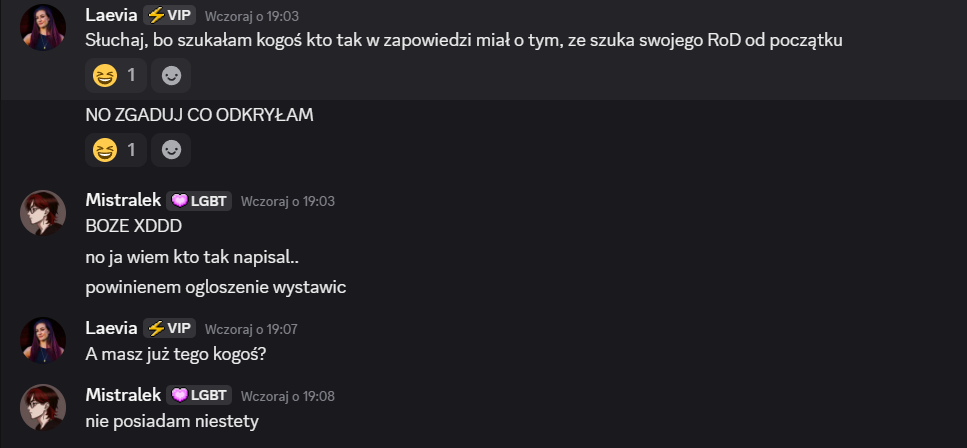The width and height of the screenshot is (967, 448).
Task: Click the "Wczoraj o 19:07" timestamp
Action: (251, 329)
